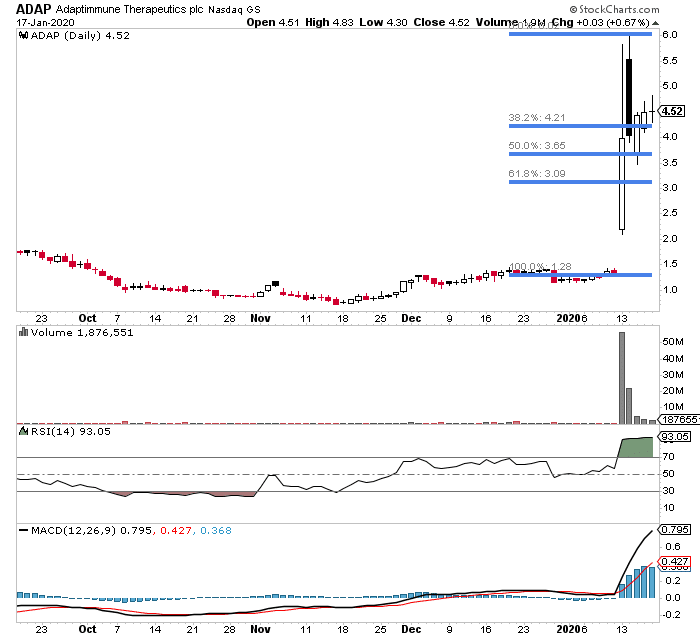
Task: Click the date text 17-Jan-2020
Action: [46, 22]
